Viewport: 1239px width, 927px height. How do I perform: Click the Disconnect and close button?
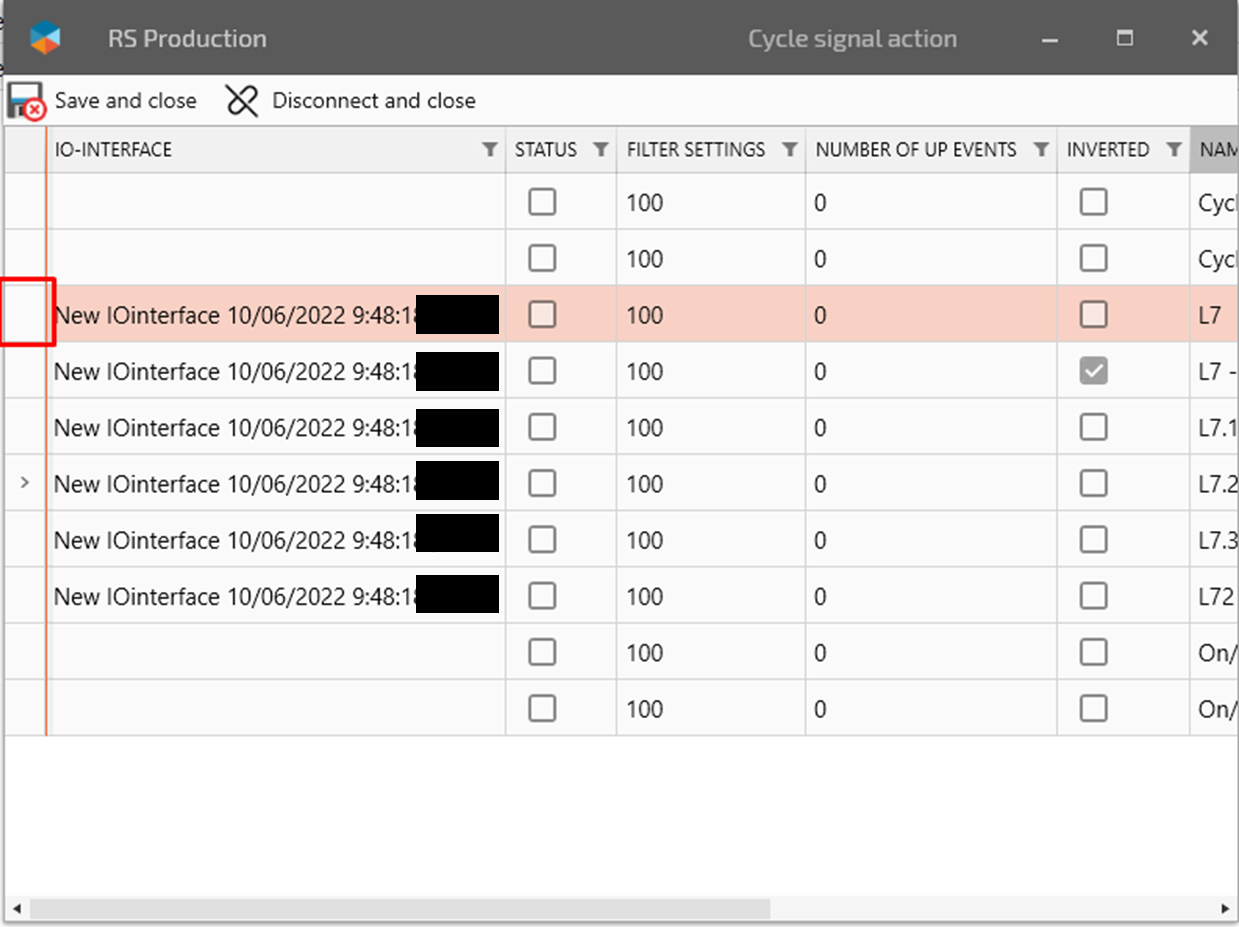374,100
